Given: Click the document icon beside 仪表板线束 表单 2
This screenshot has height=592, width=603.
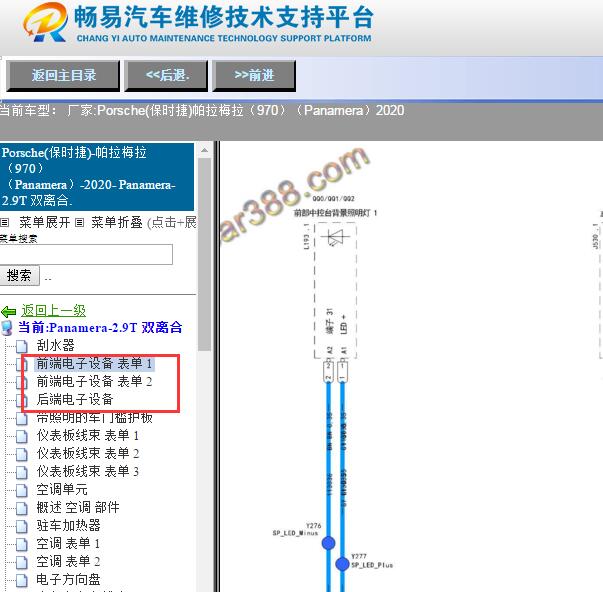Looking at the screenshot, I should 22,454.
